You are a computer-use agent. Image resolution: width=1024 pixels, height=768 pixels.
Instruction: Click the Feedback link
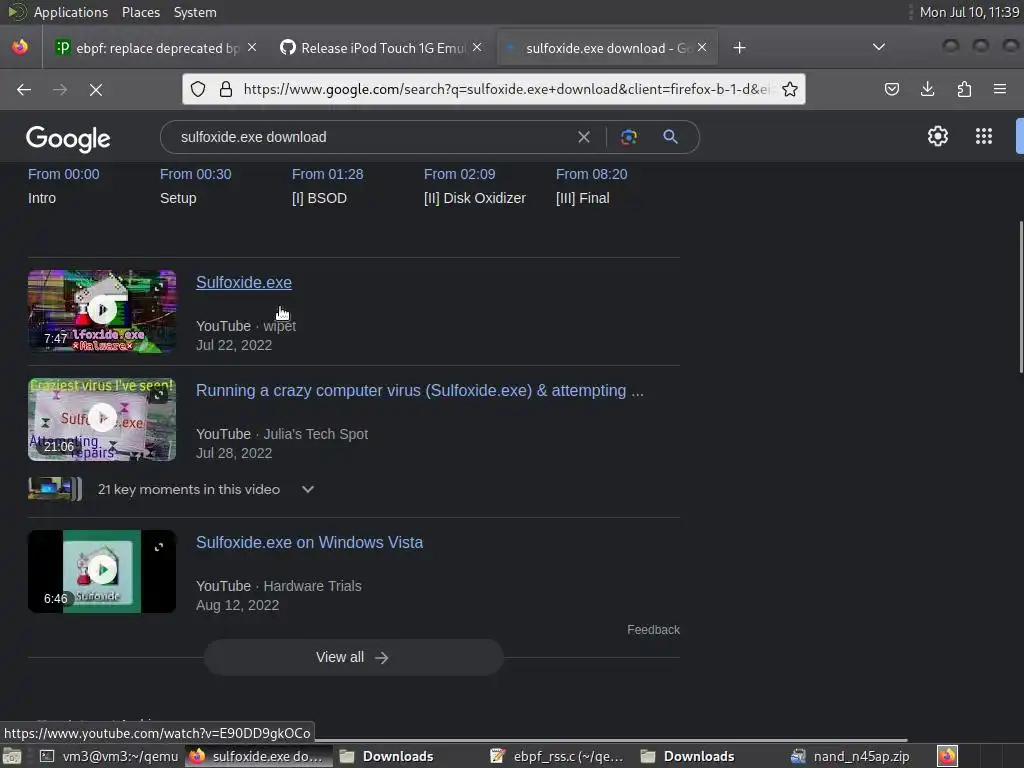pyautogui.click(x=653, y=630)
